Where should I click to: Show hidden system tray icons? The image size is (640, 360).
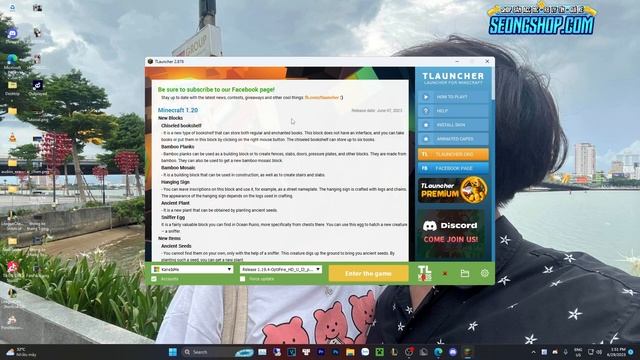pos(533,352)
